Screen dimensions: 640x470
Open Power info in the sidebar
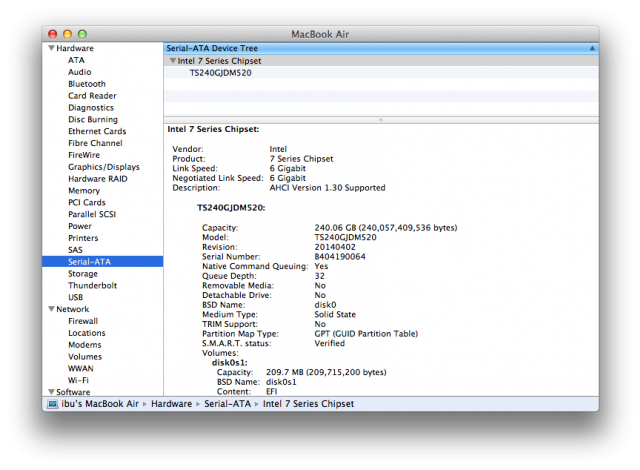click(x=80, y=226)
